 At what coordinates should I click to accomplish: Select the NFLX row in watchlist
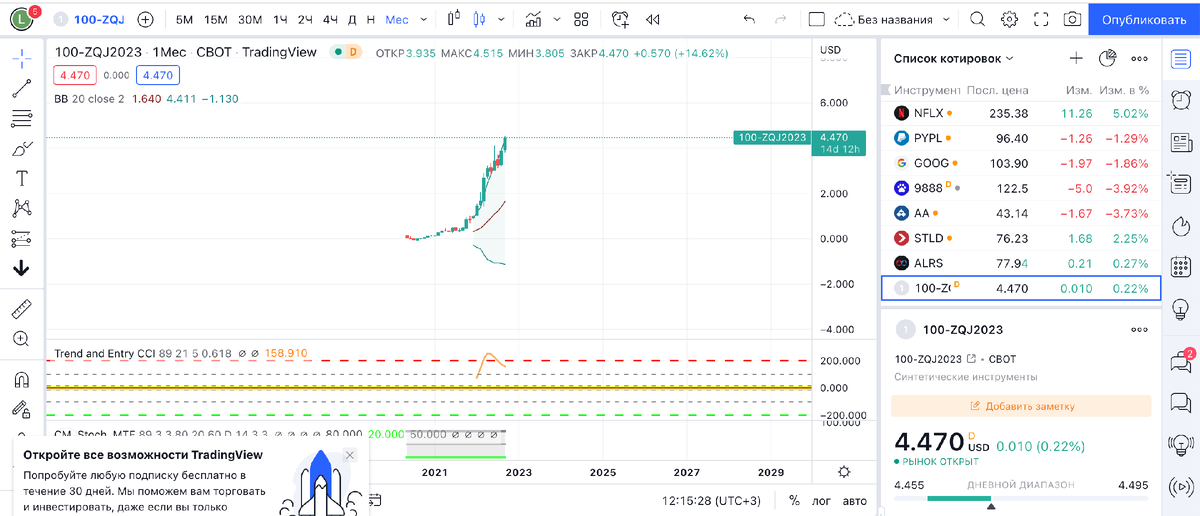pyautogui.click(x=1021, y=113)
